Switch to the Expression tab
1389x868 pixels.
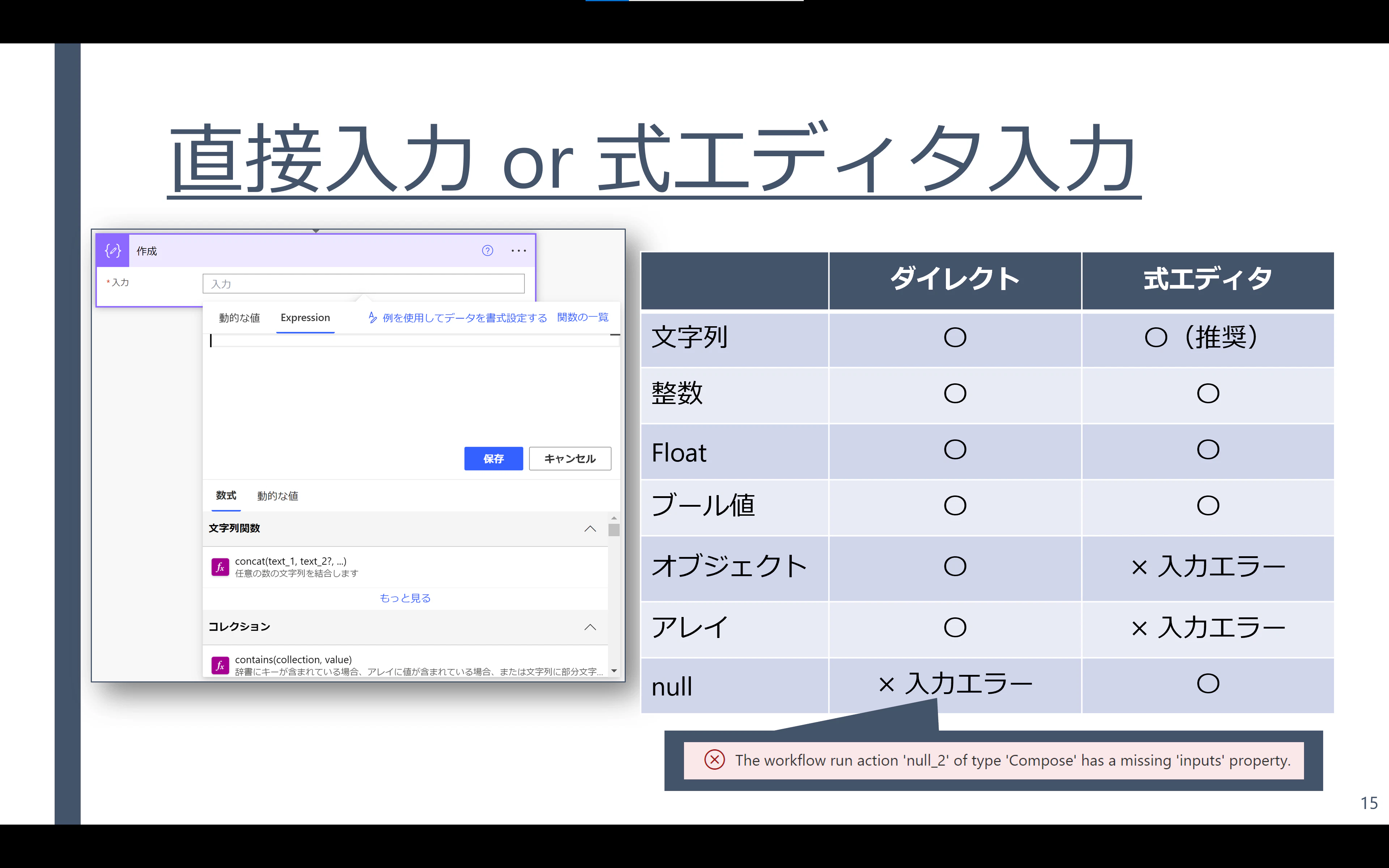[305, 318]
